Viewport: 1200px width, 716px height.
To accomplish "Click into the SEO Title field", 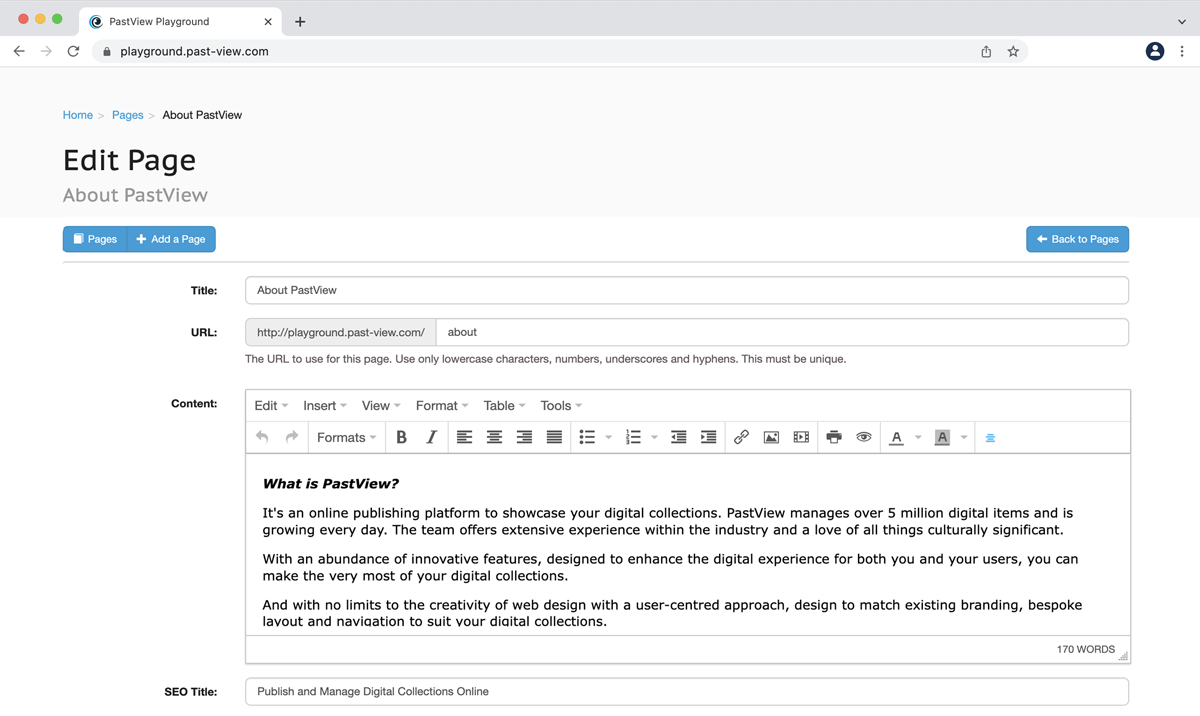I will point(686,691).
